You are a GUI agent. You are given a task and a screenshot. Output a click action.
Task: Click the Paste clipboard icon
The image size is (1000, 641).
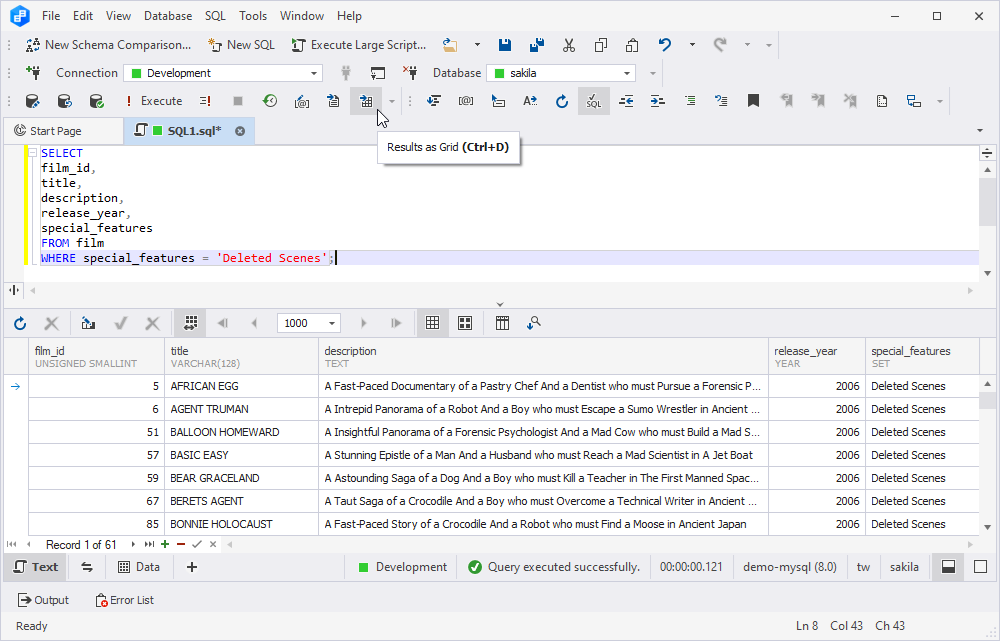pos(632,45)
